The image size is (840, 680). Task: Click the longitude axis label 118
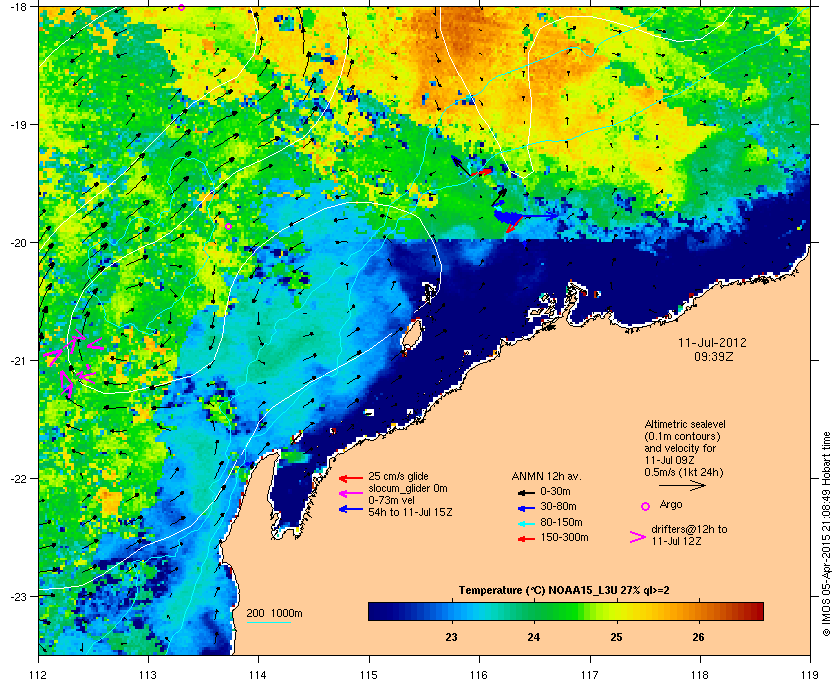click(x=700, y=675)
